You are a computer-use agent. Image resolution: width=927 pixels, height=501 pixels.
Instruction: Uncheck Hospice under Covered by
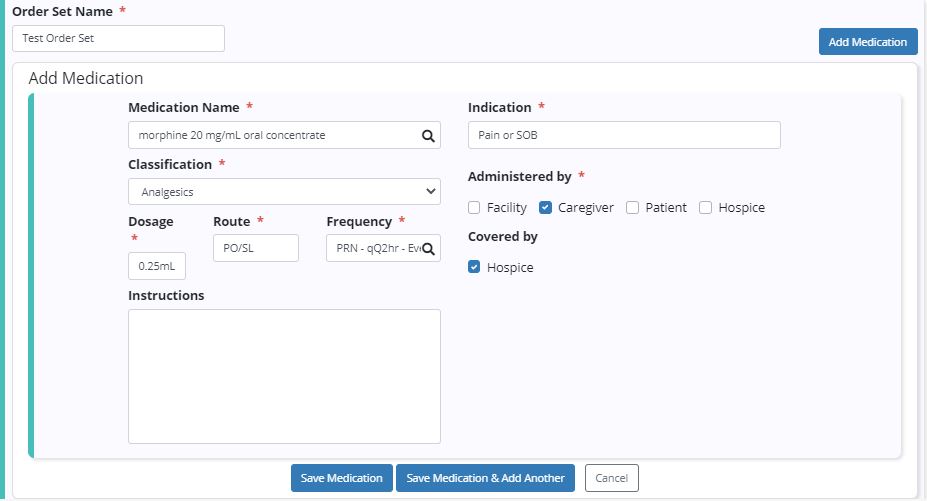point(474,268)
